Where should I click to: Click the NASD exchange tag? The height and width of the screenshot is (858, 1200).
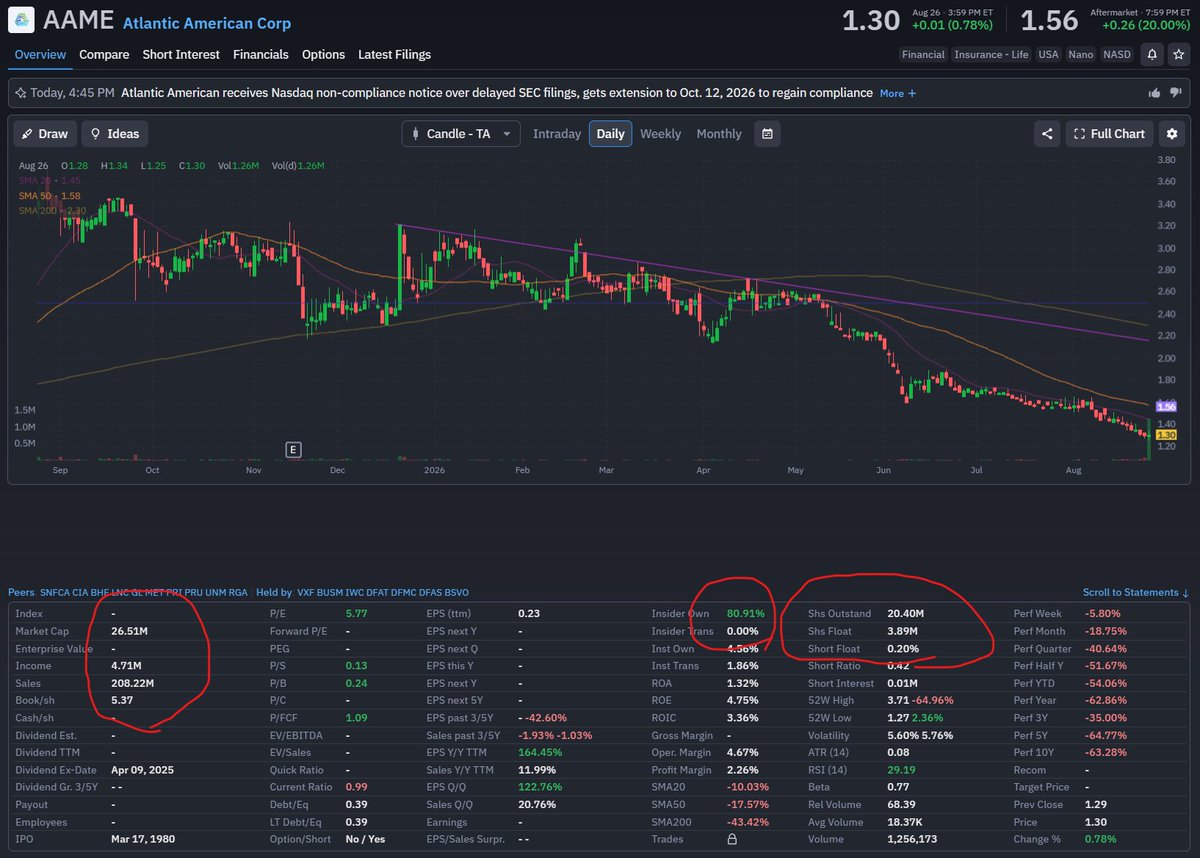coord(1116,55)
